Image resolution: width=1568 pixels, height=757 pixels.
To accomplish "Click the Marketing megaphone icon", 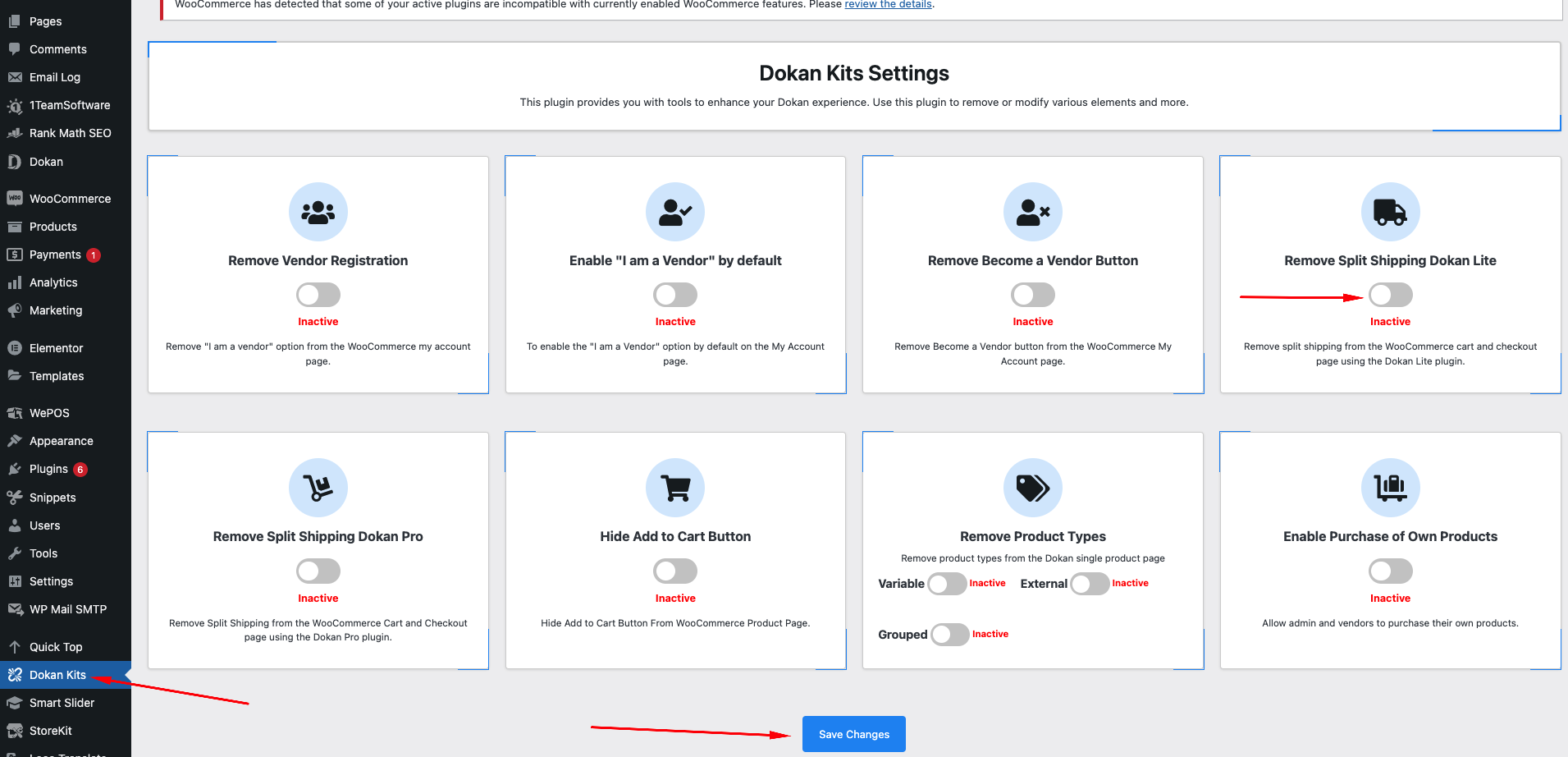I will tap(15, 310).
